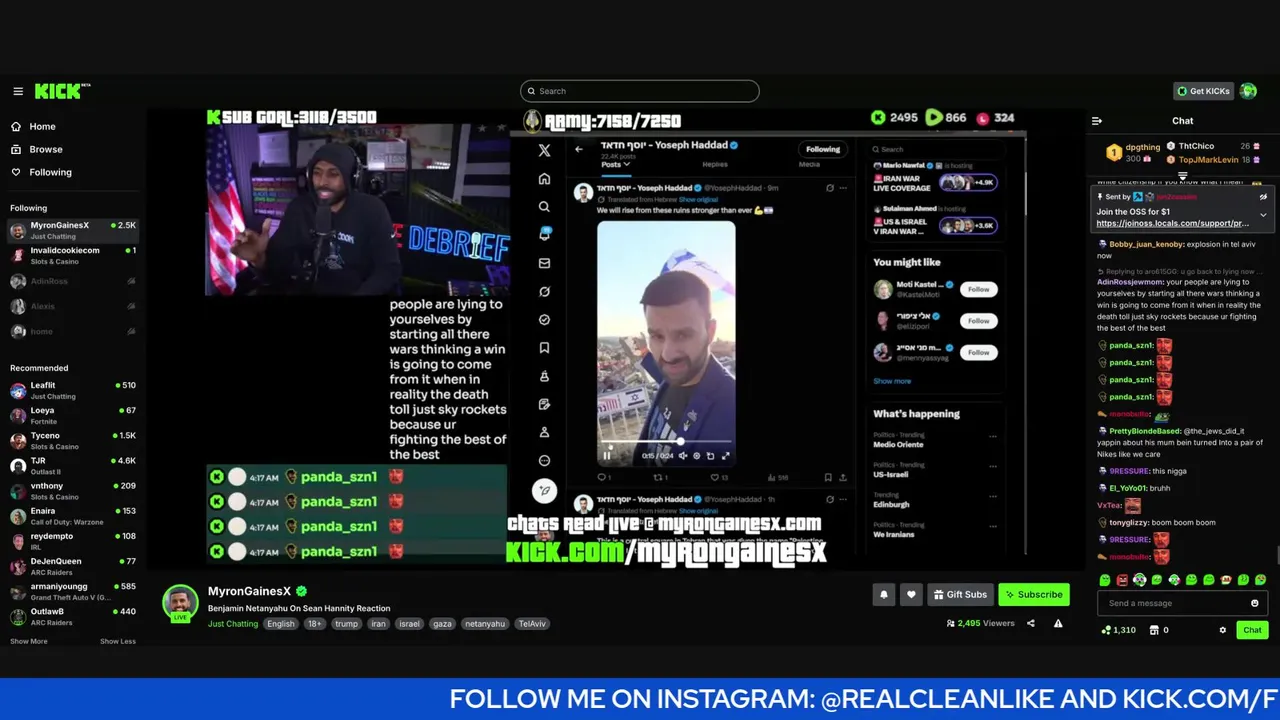
Task: Select the English tag
Action: click(x=281, y=624)
